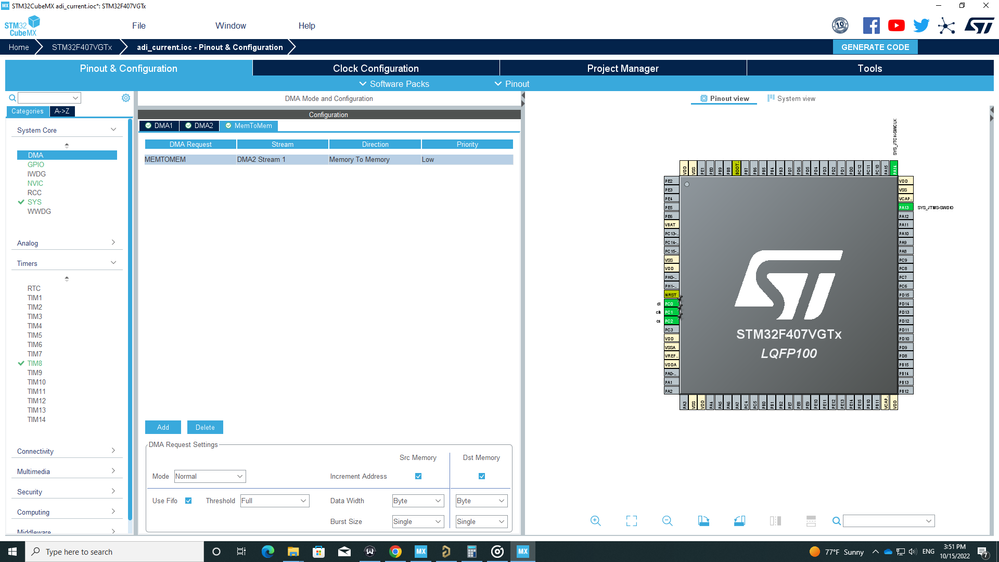Open the Software Packs menu
This screenshot has width=999, height=562.
point(394,84)
